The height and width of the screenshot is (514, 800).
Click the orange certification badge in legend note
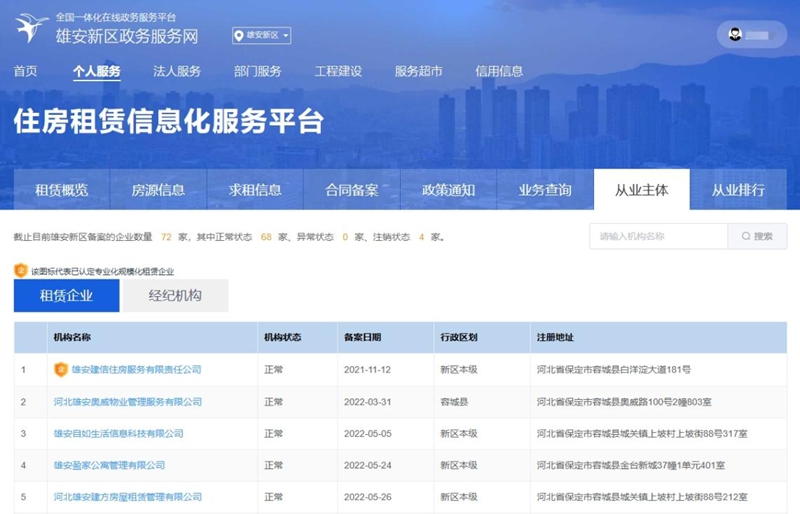(x=20, y=270)
